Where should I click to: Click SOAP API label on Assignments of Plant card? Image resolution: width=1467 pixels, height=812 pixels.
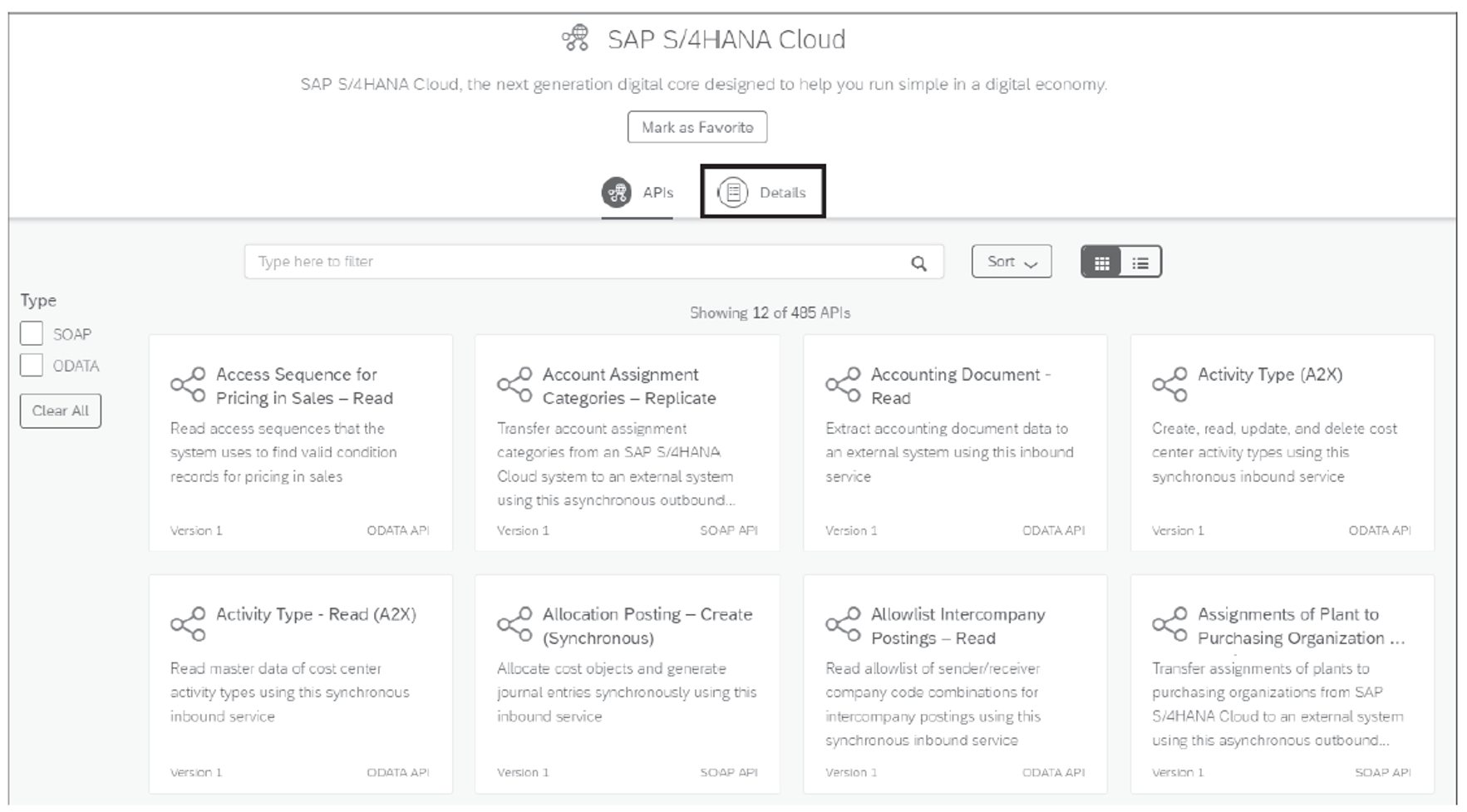click(1383, 772)
